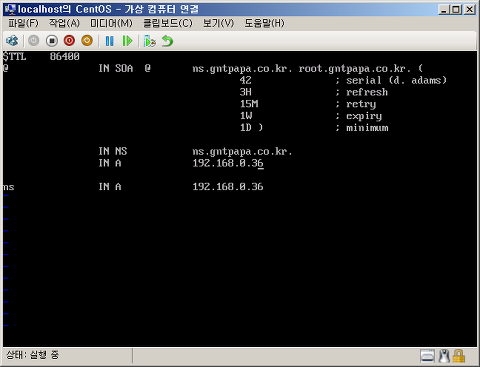Click the 3H refresh value
This screenshot has height=367, width=480.
click(x=246, y=92)
